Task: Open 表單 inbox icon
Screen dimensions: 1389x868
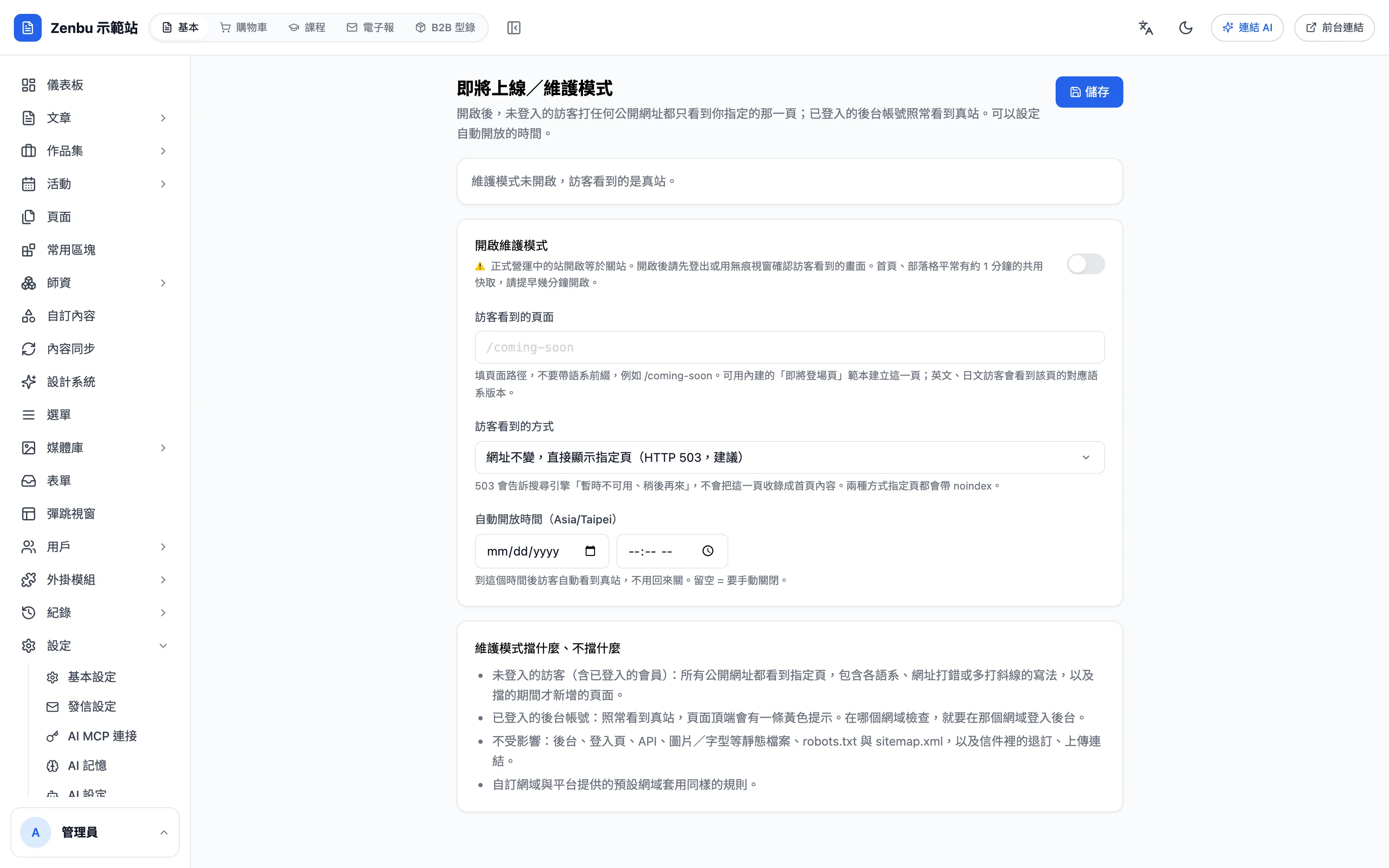Action: (29, 481)
